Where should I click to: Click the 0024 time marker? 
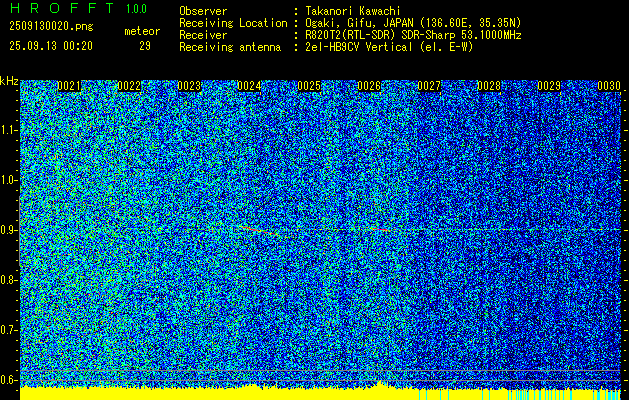pos(249,86)
